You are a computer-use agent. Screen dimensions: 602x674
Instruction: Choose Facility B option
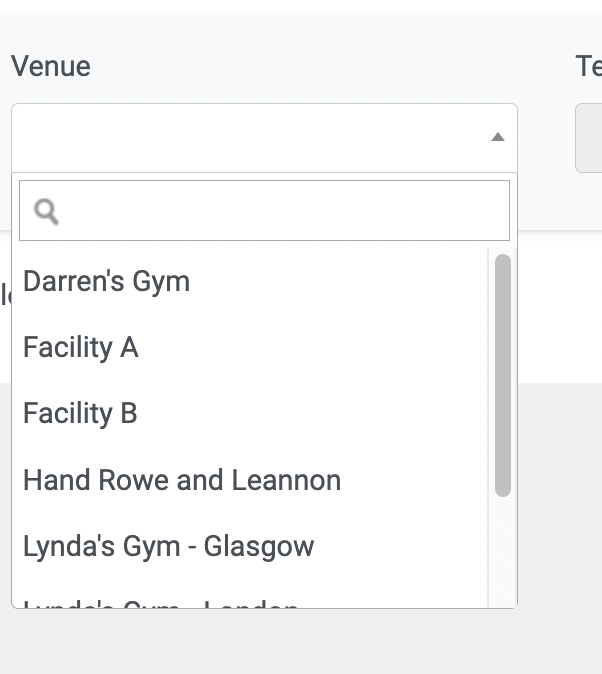pyautogui.click(x=80, y=413)
